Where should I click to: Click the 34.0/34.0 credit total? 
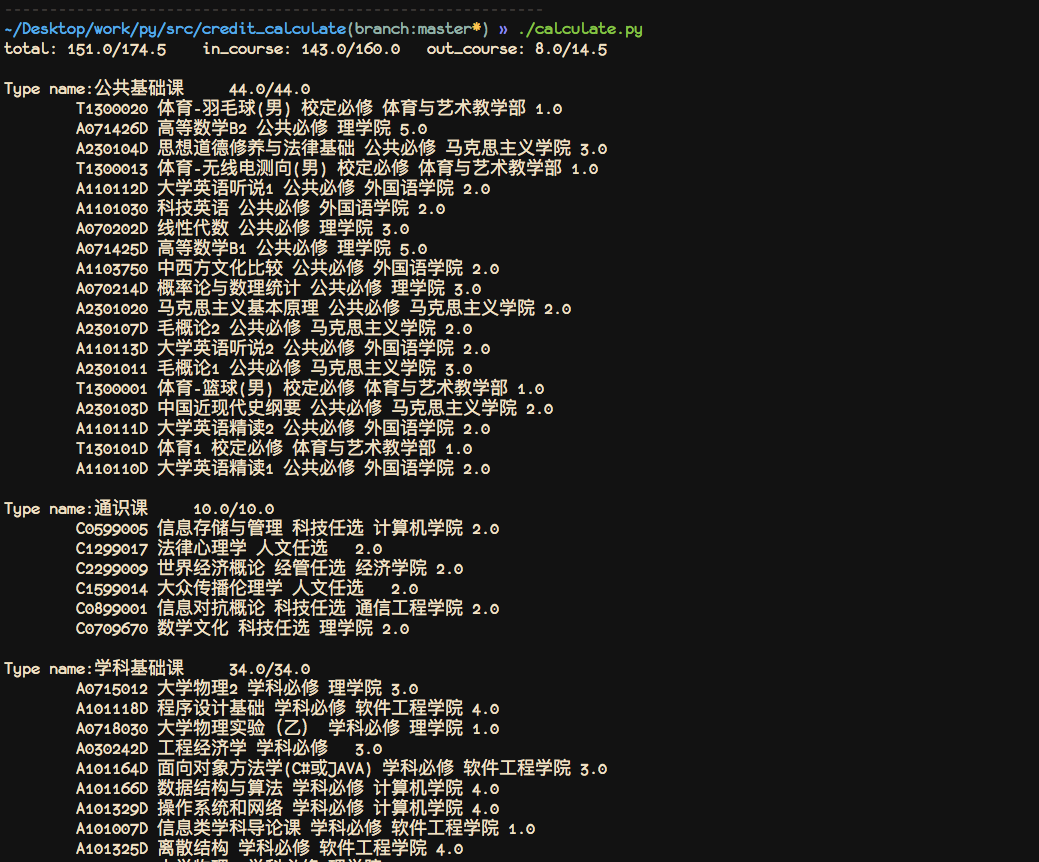[x=270, y=669]
